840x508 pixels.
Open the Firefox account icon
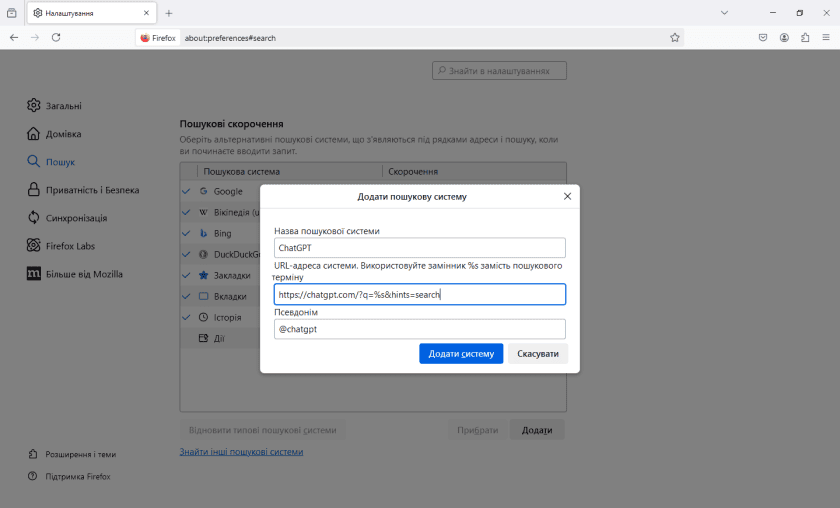click(784, 38)
